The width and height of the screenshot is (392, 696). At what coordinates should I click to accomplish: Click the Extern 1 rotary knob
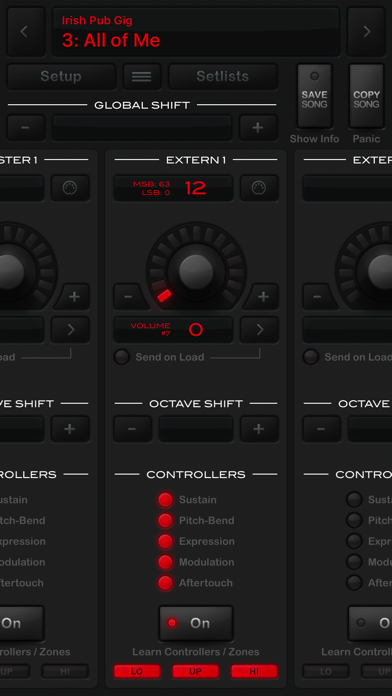coord(196,272)
